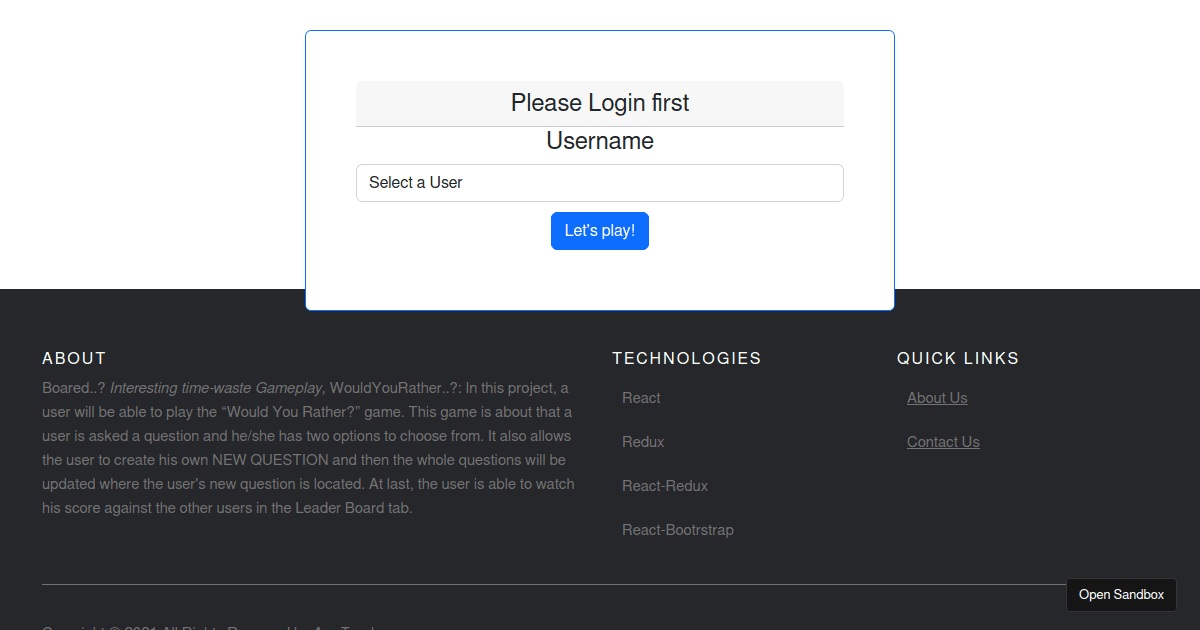The width and height of the screenshot is (1200, 630).
Task: Click the Please Login first header
Action: (600, 103)
